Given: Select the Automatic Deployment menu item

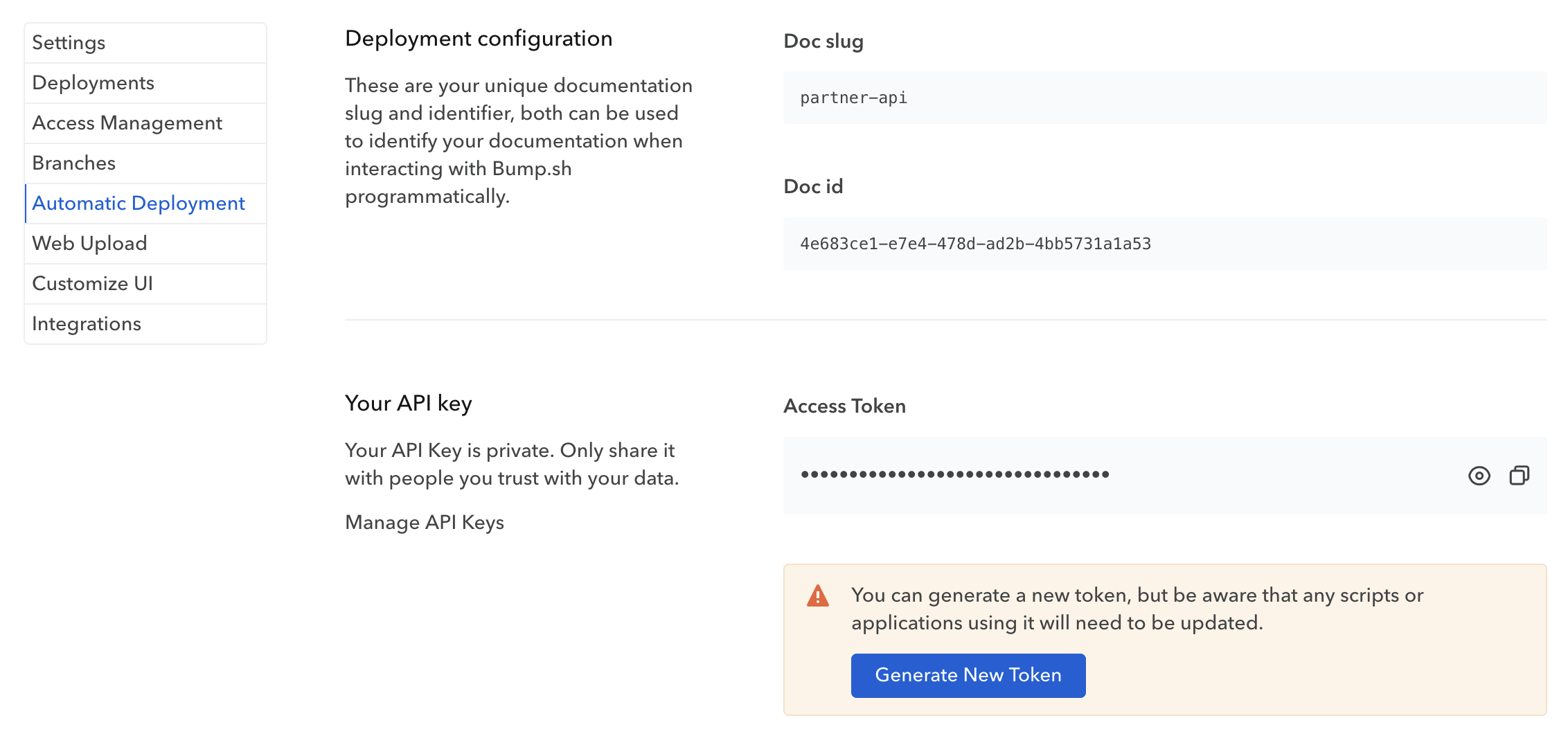Looking at the screenshot, I should coord(139,204).
